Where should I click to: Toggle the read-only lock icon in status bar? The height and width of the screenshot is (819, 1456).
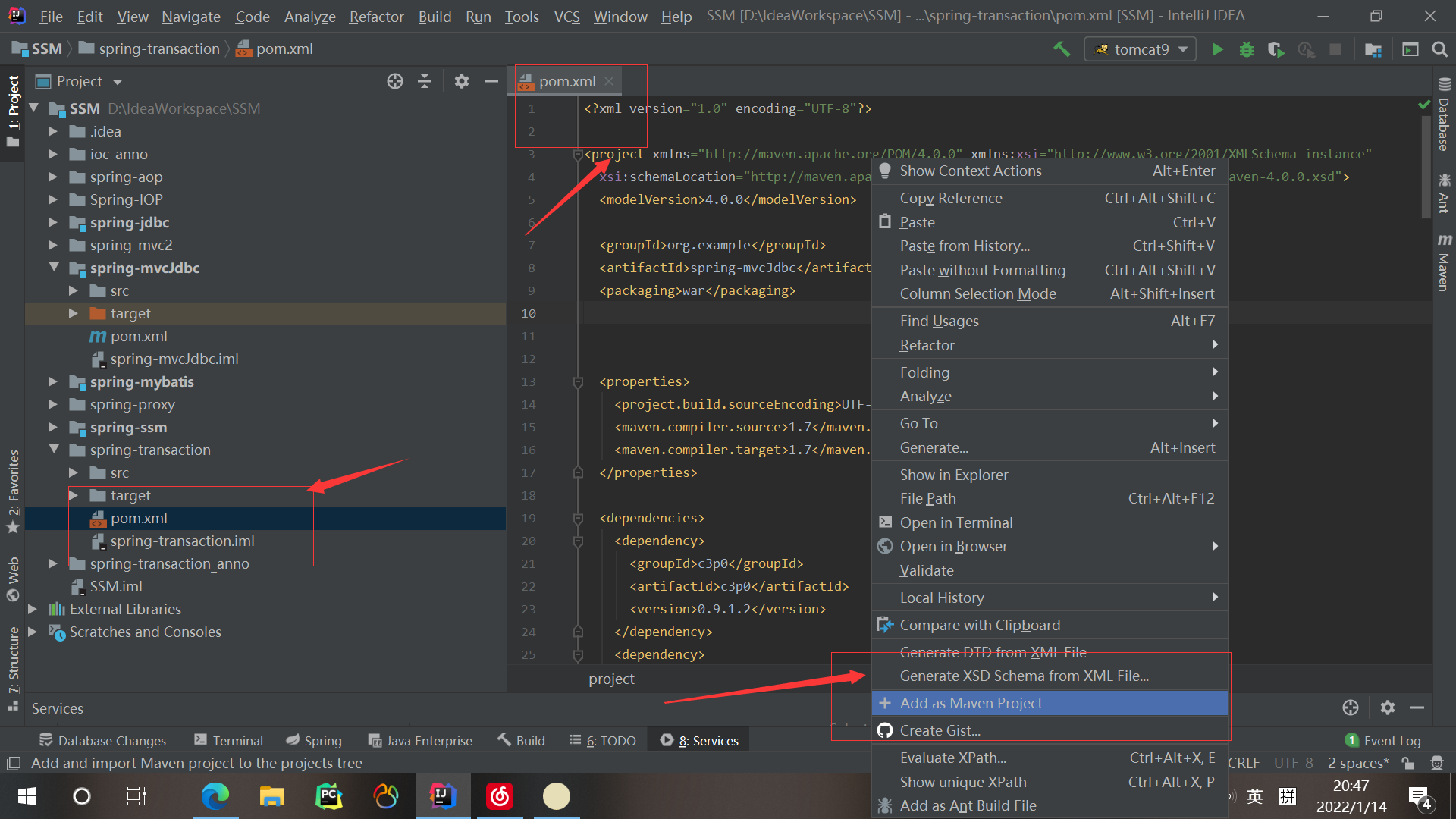tap(1408, 763)
